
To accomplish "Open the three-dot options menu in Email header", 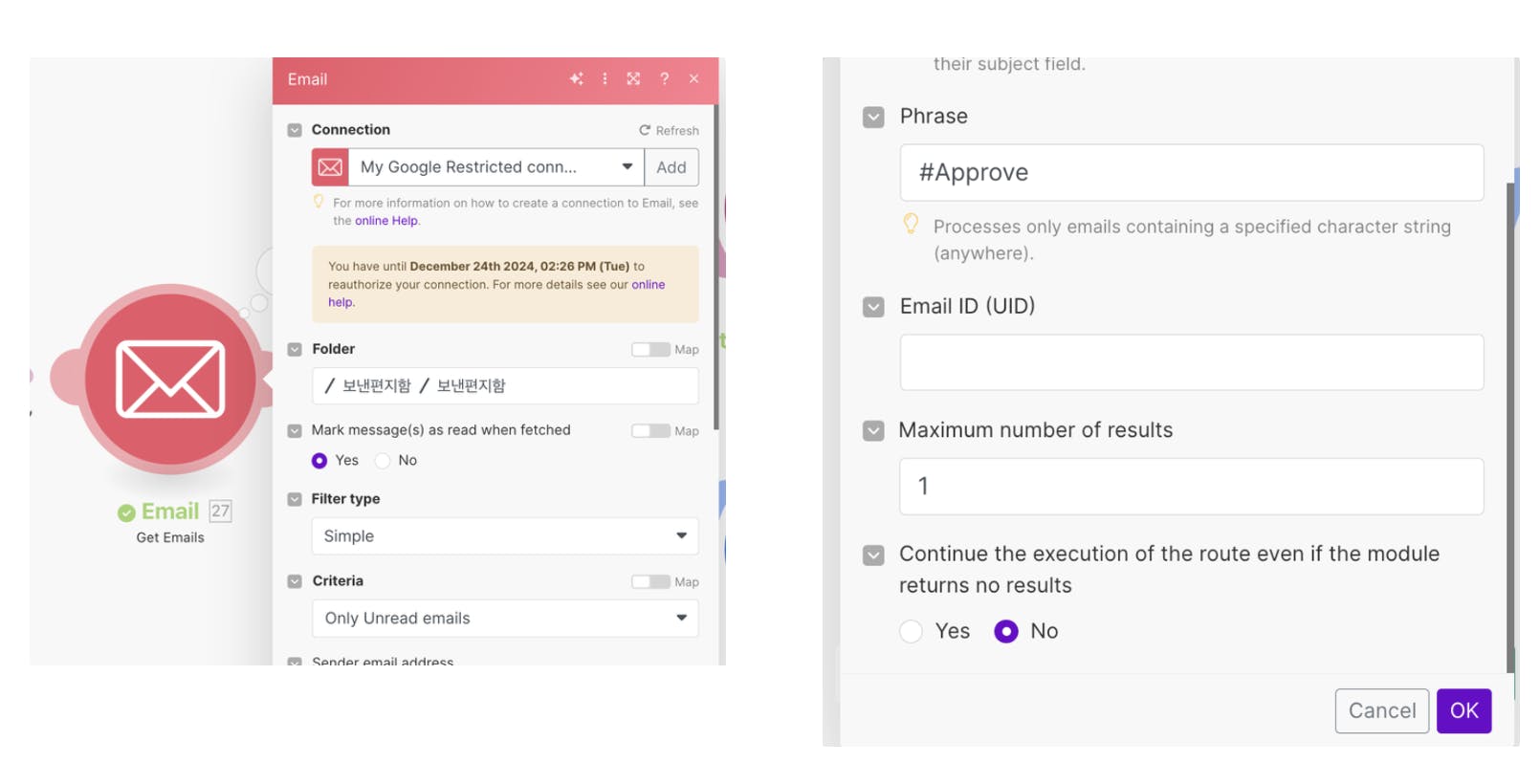I will coord(605,79).
